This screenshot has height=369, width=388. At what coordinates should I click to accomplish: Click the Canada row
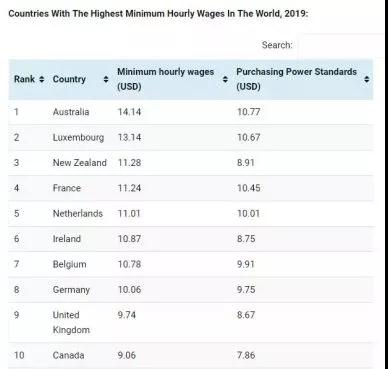(x=191, y=355)
